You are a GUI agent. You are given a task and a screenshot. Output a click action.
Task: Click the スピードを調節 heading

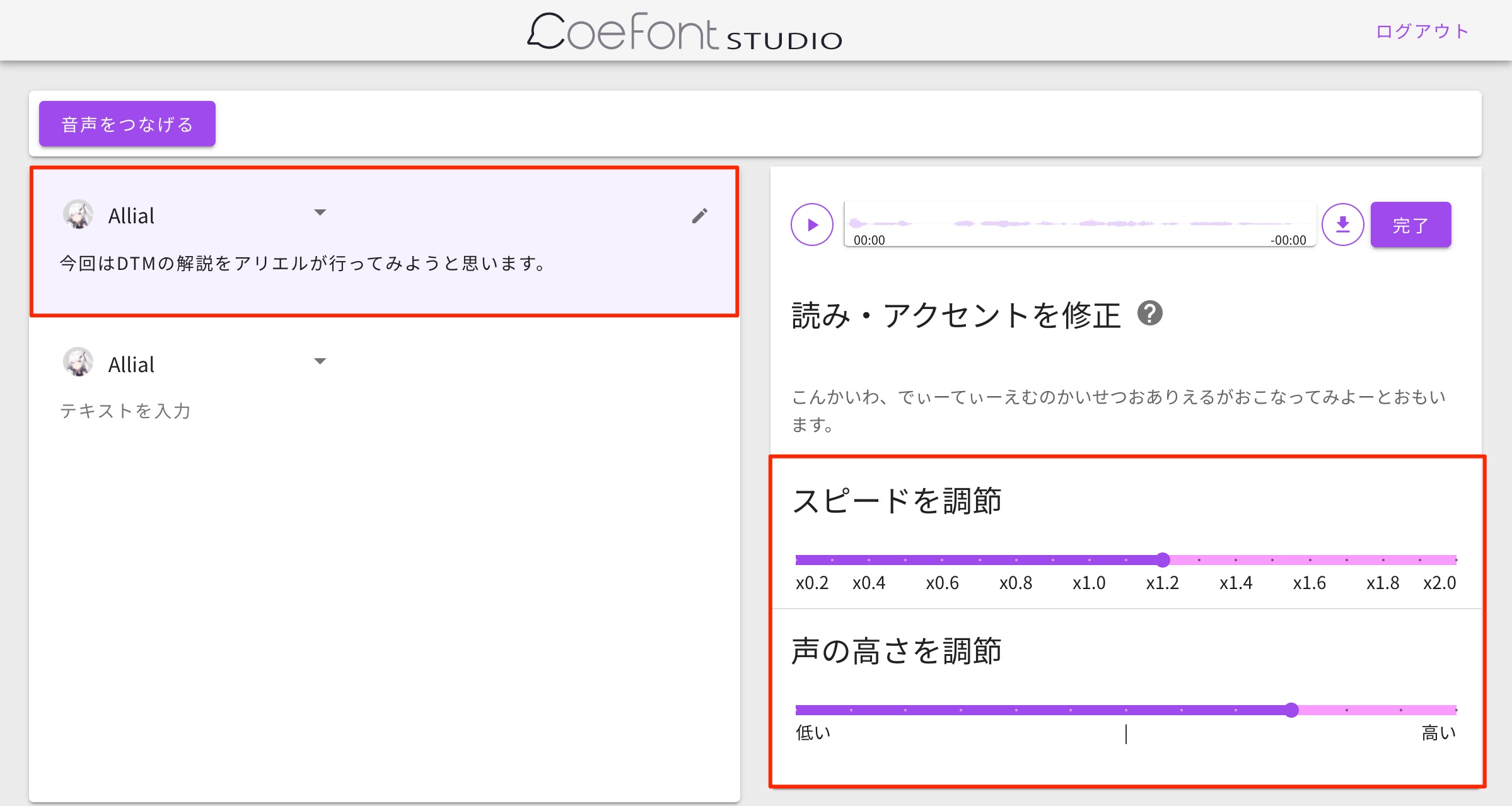click(897, 501)
